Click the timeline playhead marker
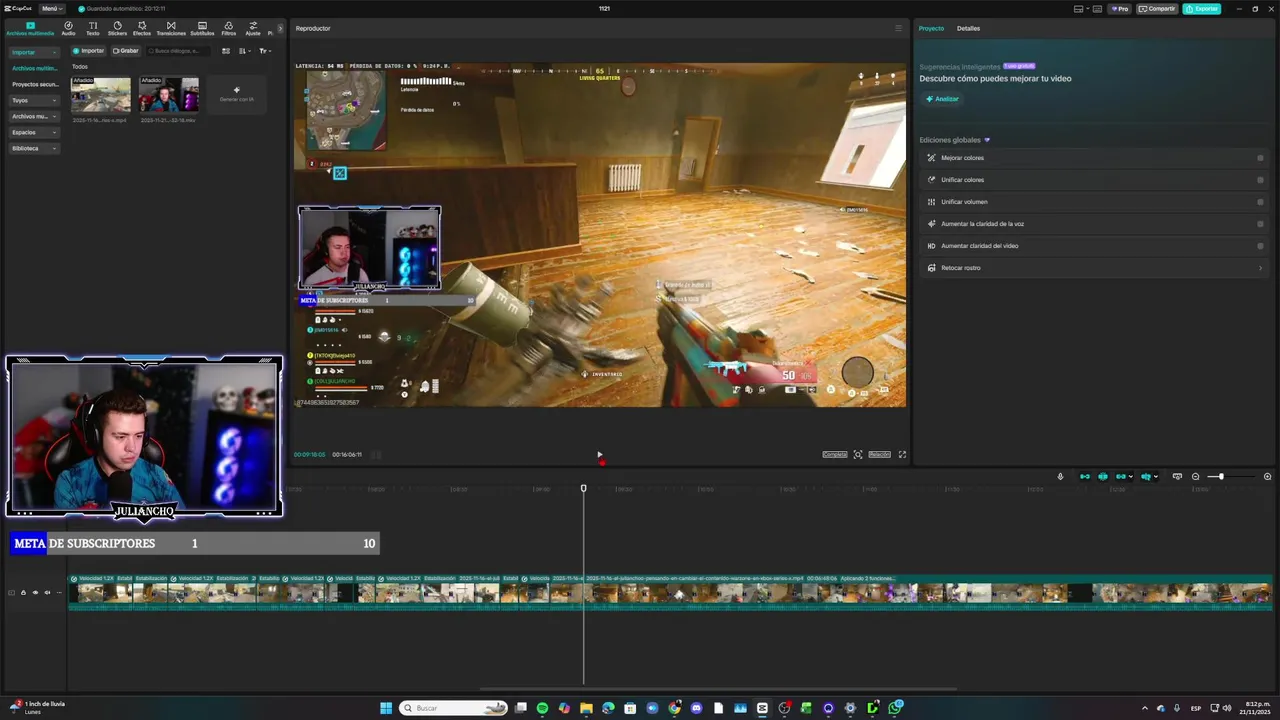The height and width of the screenshot is (720, 1280). [x=584, y=488]
